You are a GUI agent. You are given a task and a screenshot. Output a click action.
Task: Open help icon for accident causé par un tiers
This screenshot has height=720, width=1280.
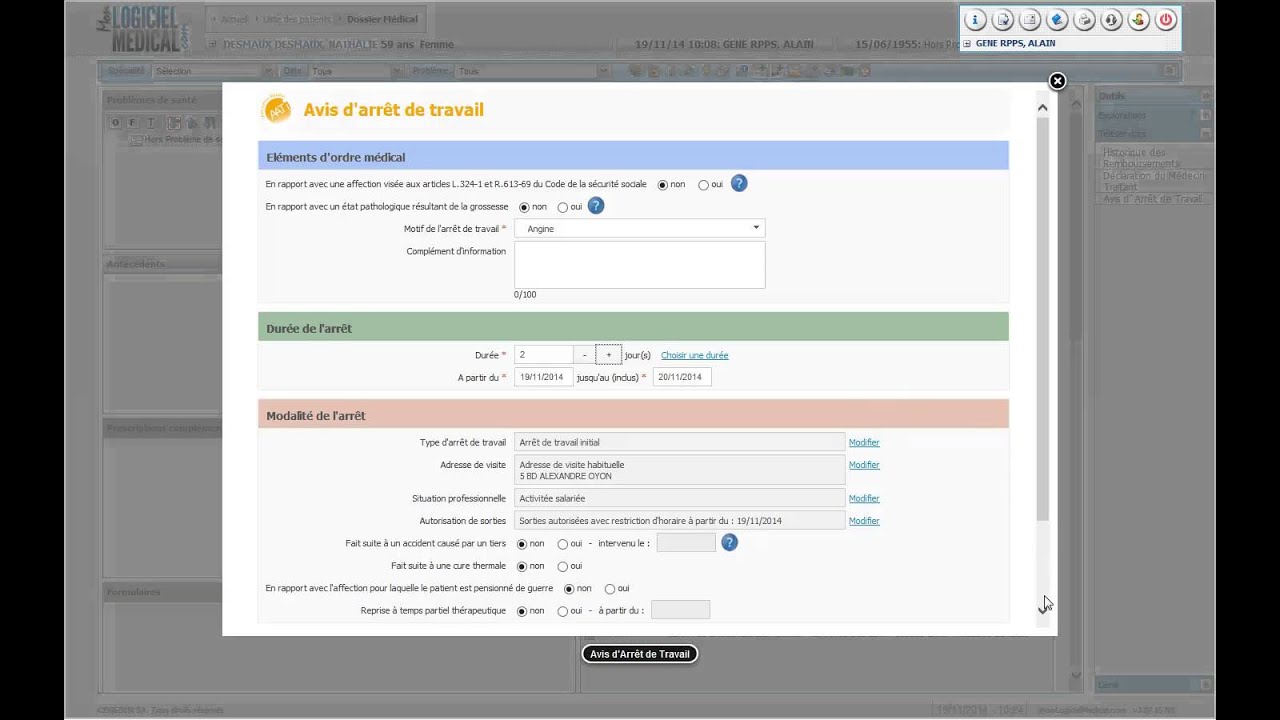tap(729, 542)
